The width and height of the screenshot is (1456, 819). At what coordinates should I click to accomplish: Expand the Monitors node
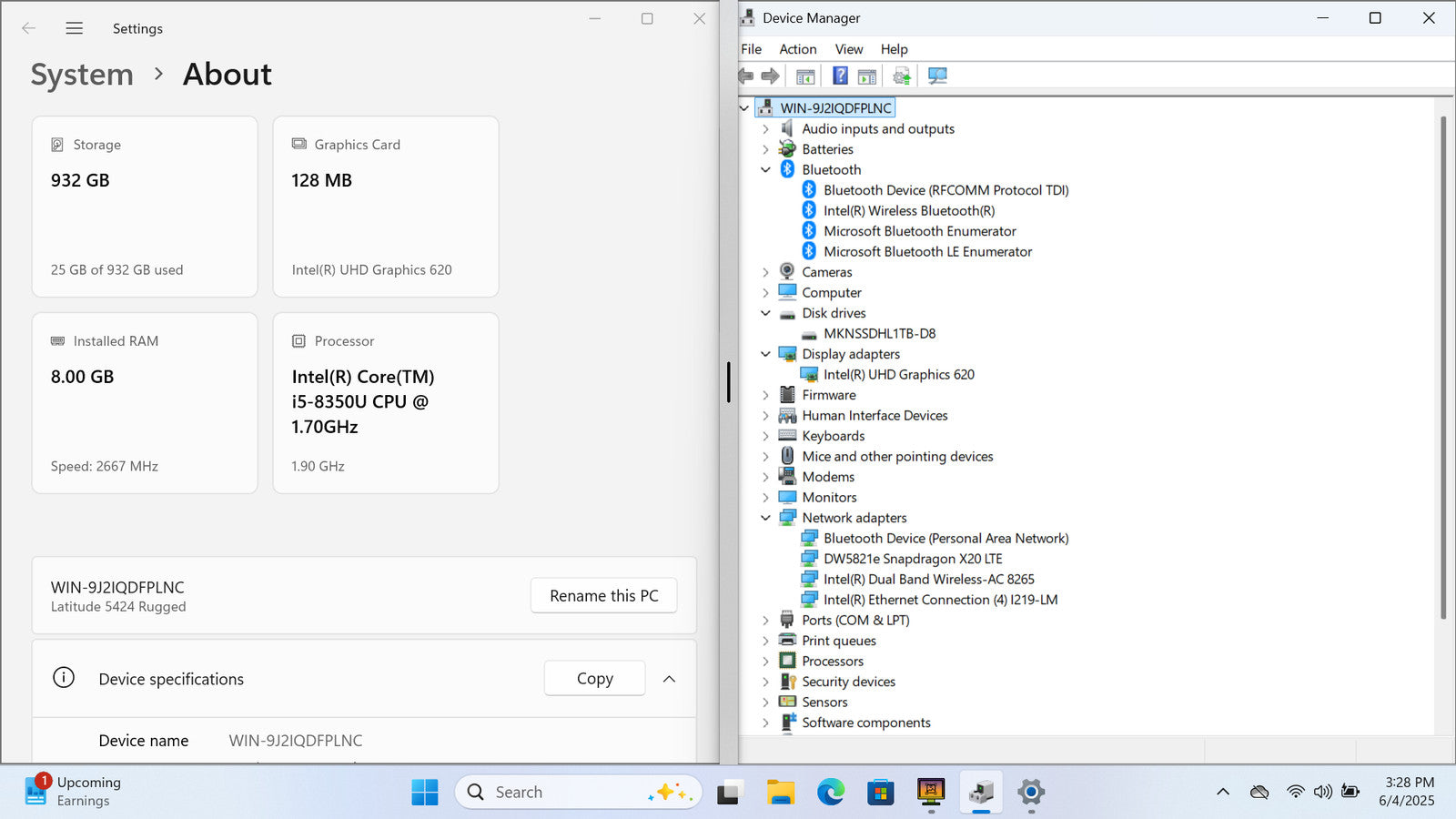click(765, 498)
